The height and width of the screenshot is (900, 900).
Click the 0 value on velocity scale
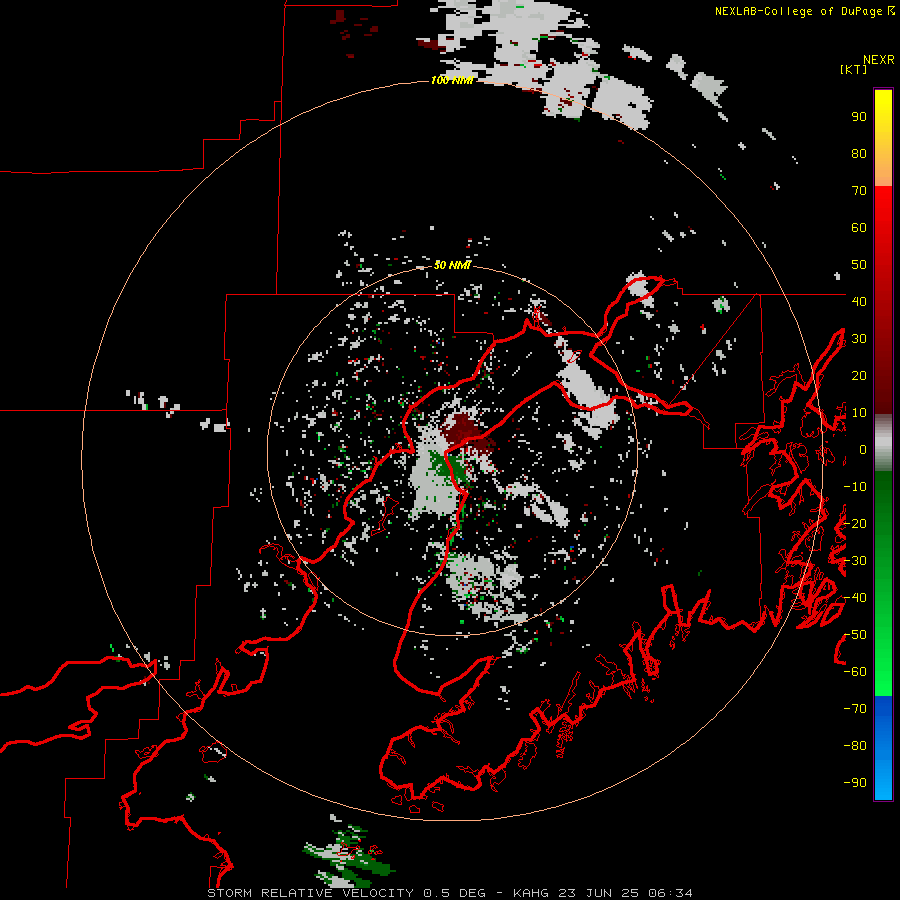point(863,449)
